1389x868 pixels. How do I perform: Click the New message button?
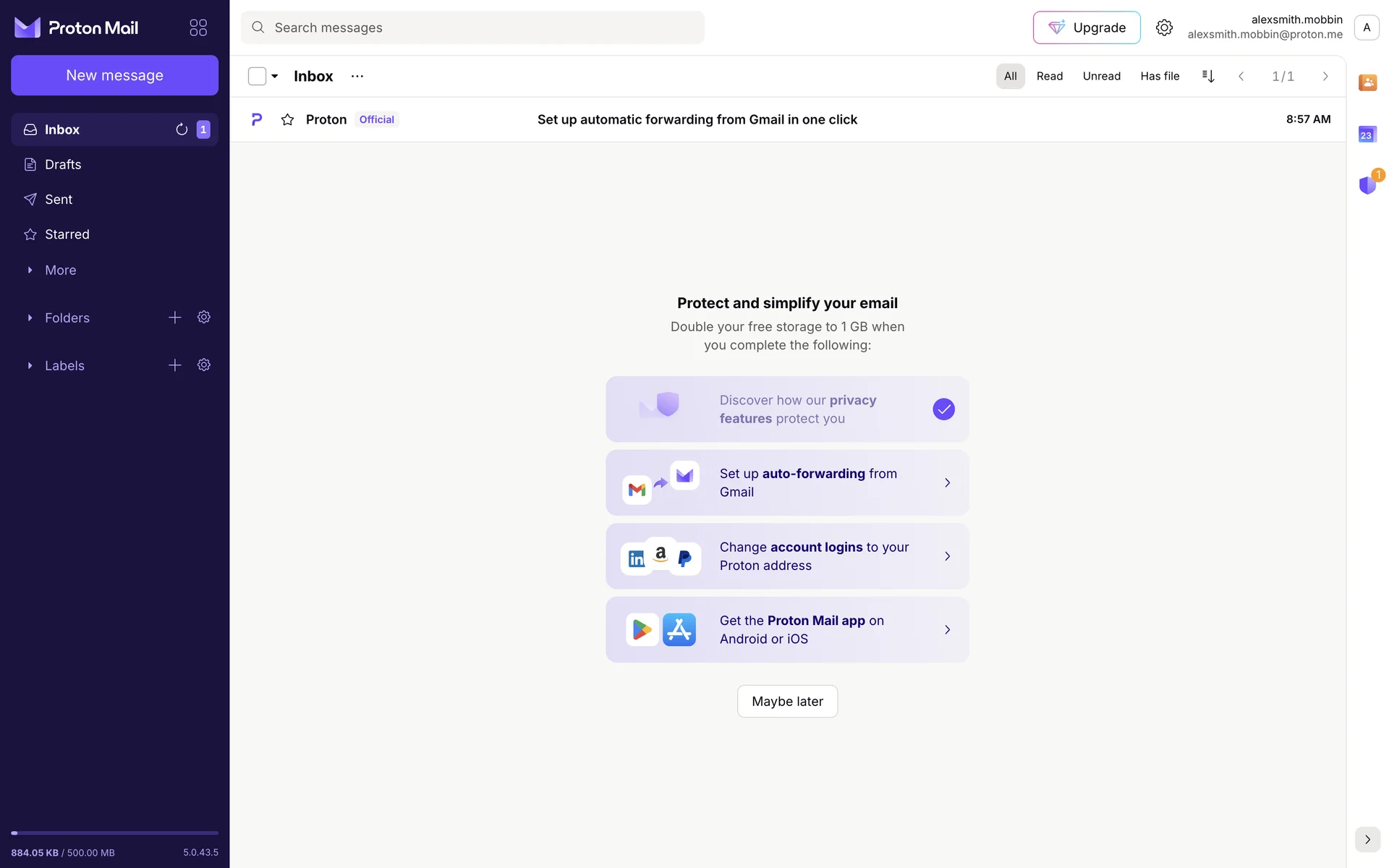[x=114, y=75]
